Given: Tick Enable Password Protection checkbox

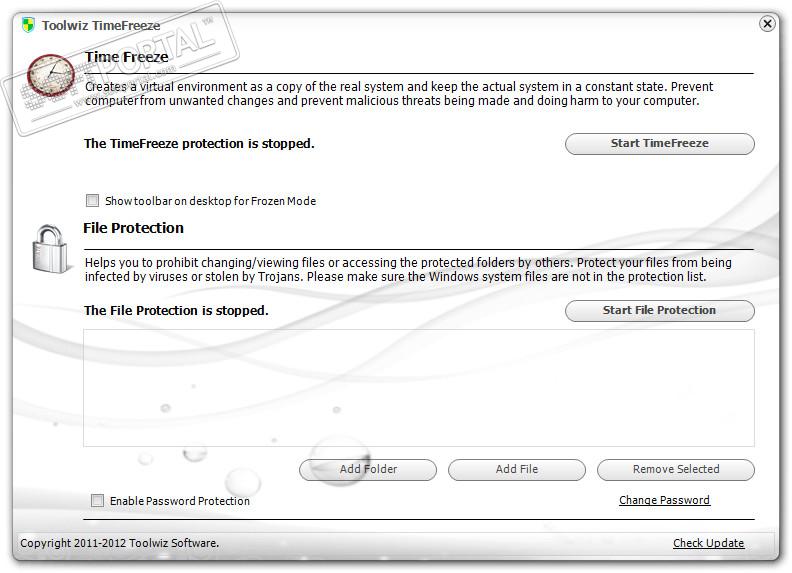Looking at the screenshot, I should [97, 501].
